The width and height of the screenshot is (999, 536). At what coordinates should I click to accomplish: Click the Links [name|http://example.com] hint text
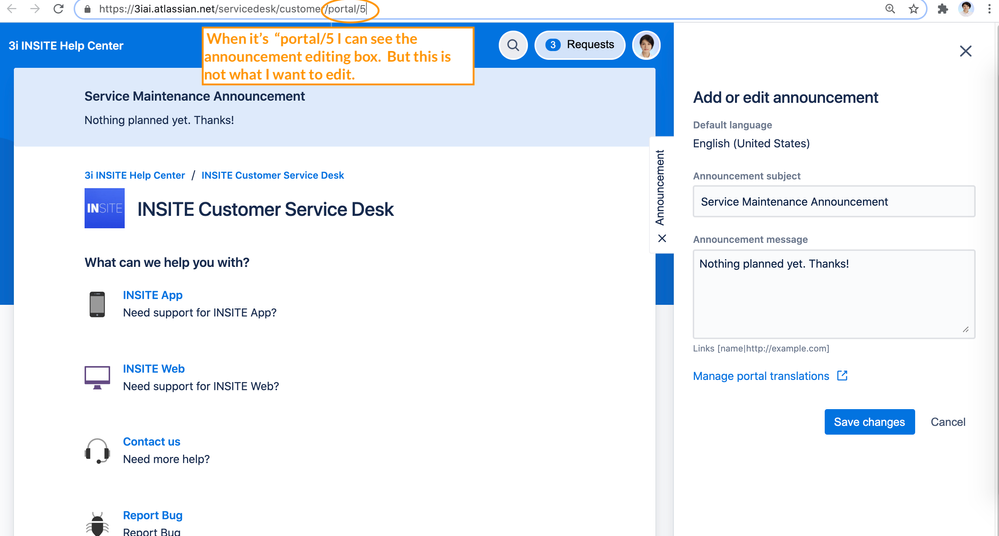pyautogui.click(x=761, y=349)
